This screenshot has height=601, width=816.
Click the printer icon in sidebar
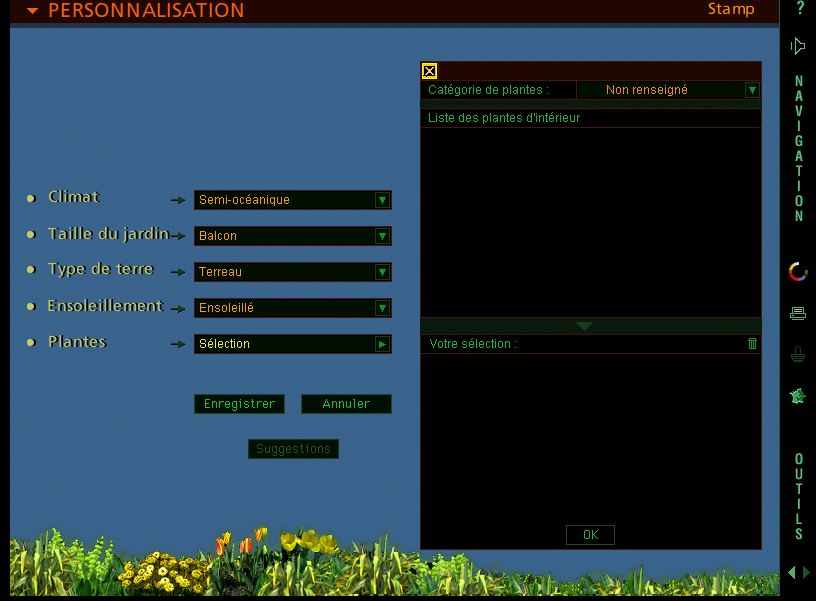coord(798,313)
